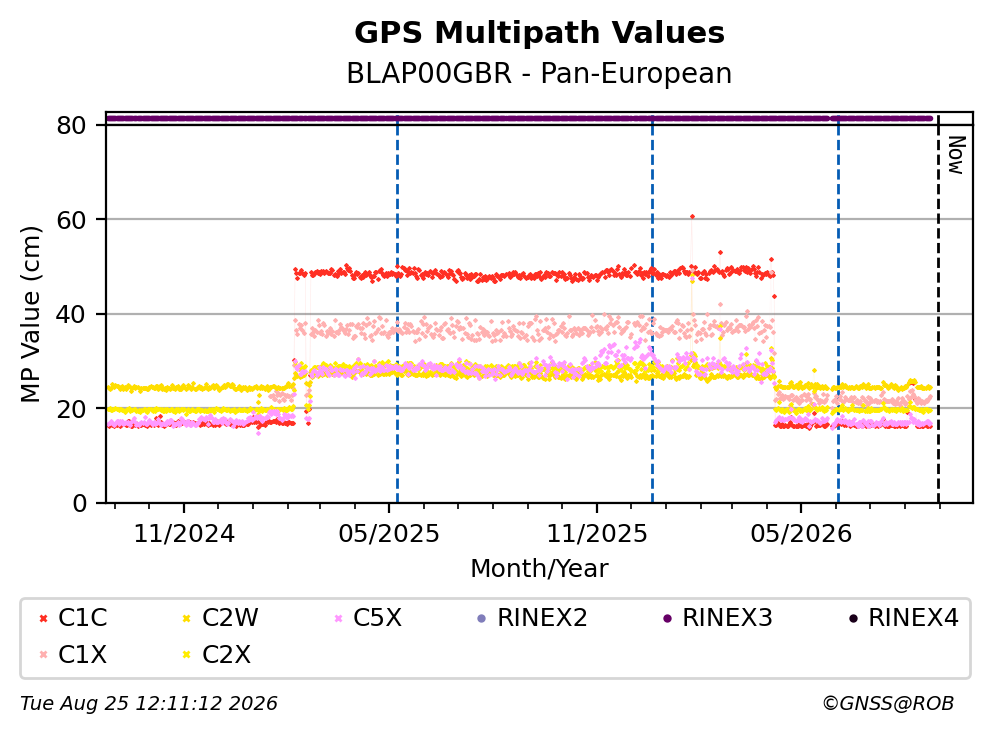The width and height of the screenshot is (993, 734).
Task: Select the C1C legend label
Action: [x=82, y=618]
